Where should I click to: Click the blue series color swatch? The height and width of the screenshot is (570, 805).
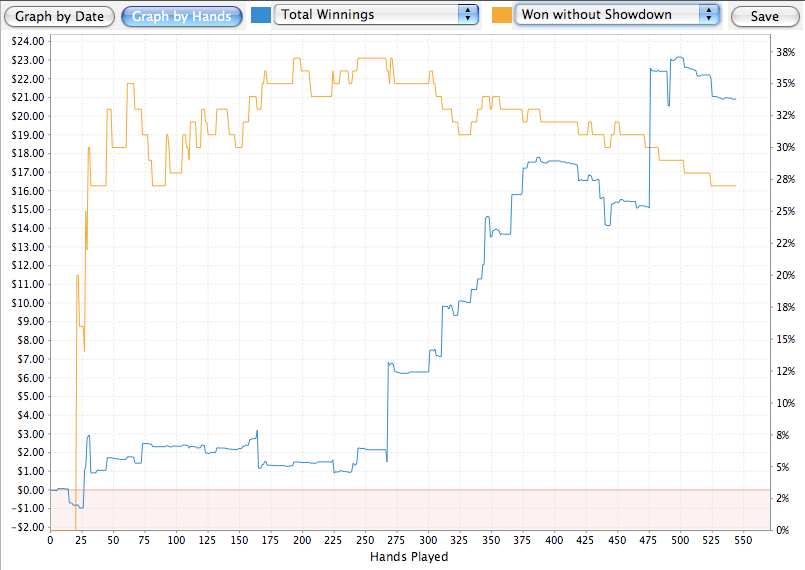[261, 14]
